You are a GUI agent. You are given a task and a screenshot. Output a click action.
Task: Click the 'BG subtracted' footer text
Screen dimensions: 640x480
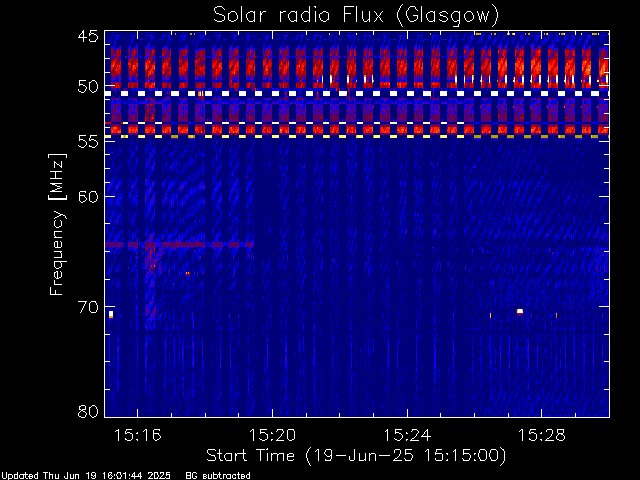(218, 476)
